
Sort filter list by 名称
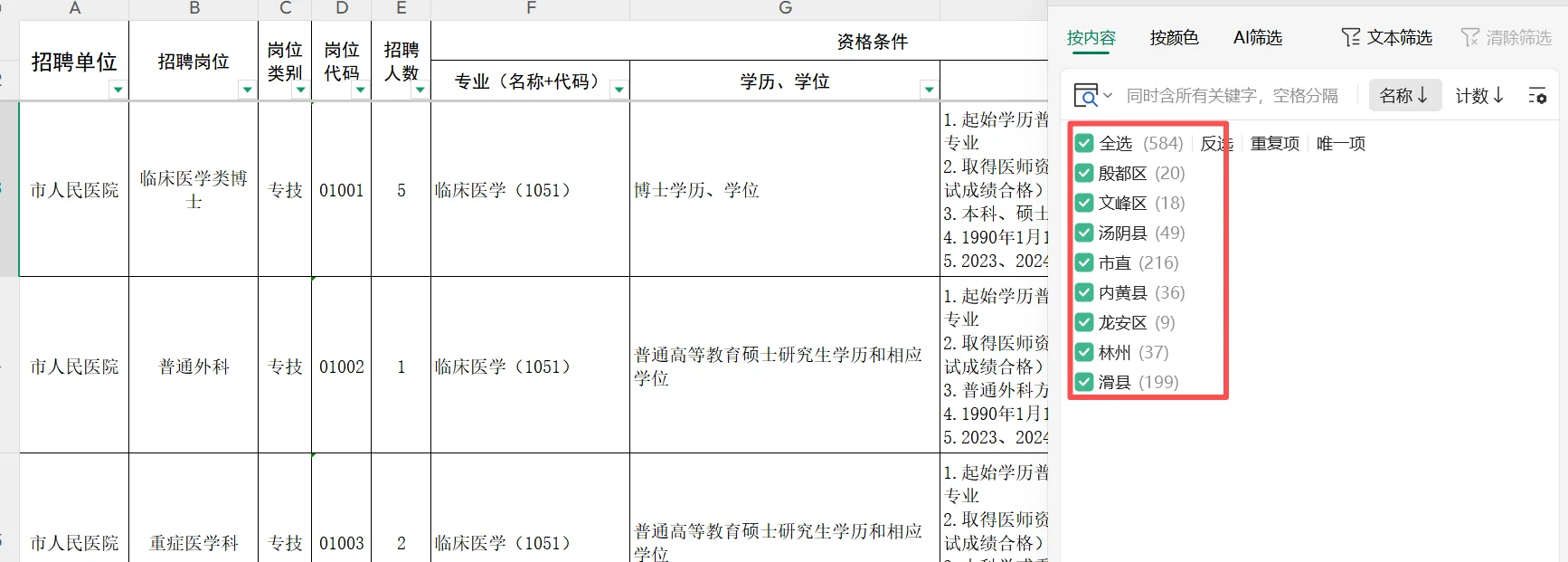pos(1404,95)
